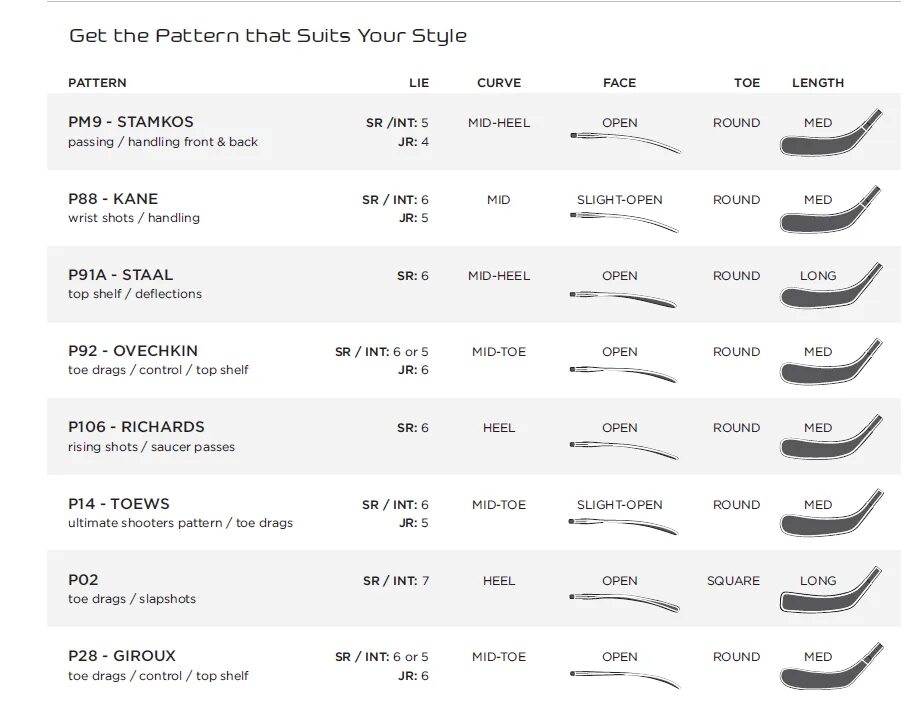Click the P02 square toe blade icon

click(831, 593)
